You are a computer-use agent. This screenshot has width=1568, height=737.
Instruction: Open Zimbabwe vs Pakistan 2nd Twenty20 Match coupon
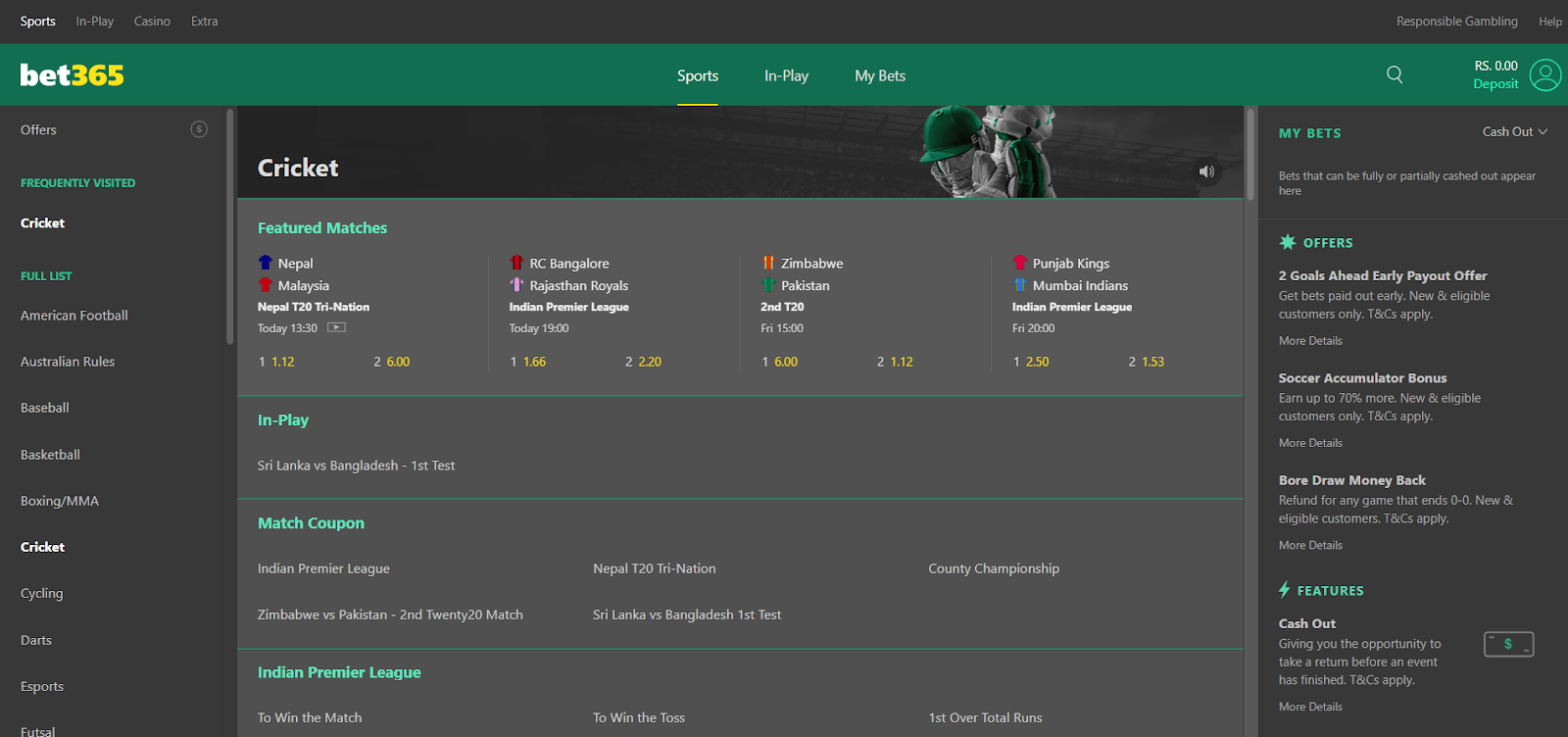(390, 614)
